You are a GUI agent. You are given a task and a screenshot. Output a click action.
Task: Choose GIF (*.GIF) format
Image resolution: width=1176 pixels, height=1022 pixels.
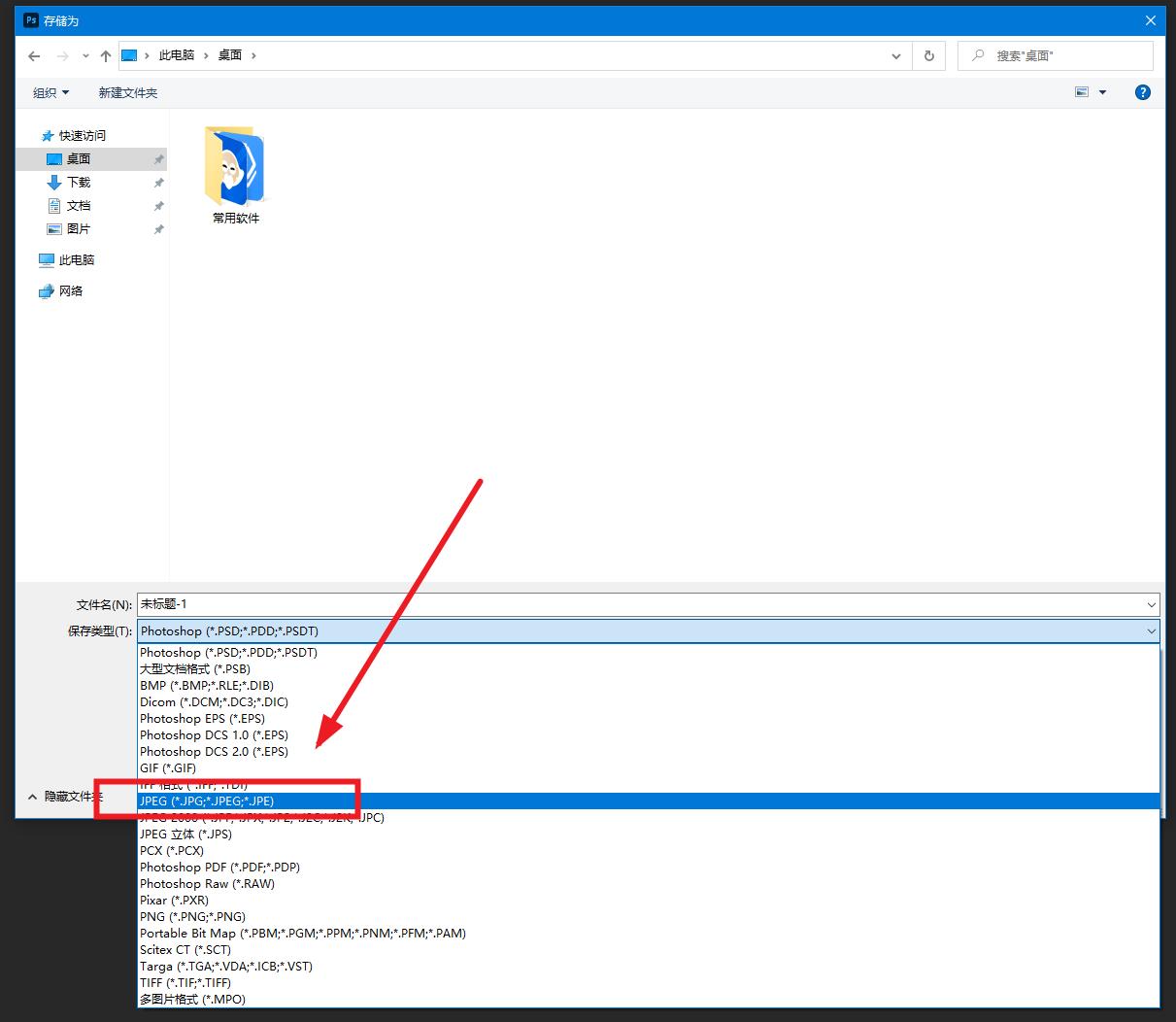[x=649, y=768]
